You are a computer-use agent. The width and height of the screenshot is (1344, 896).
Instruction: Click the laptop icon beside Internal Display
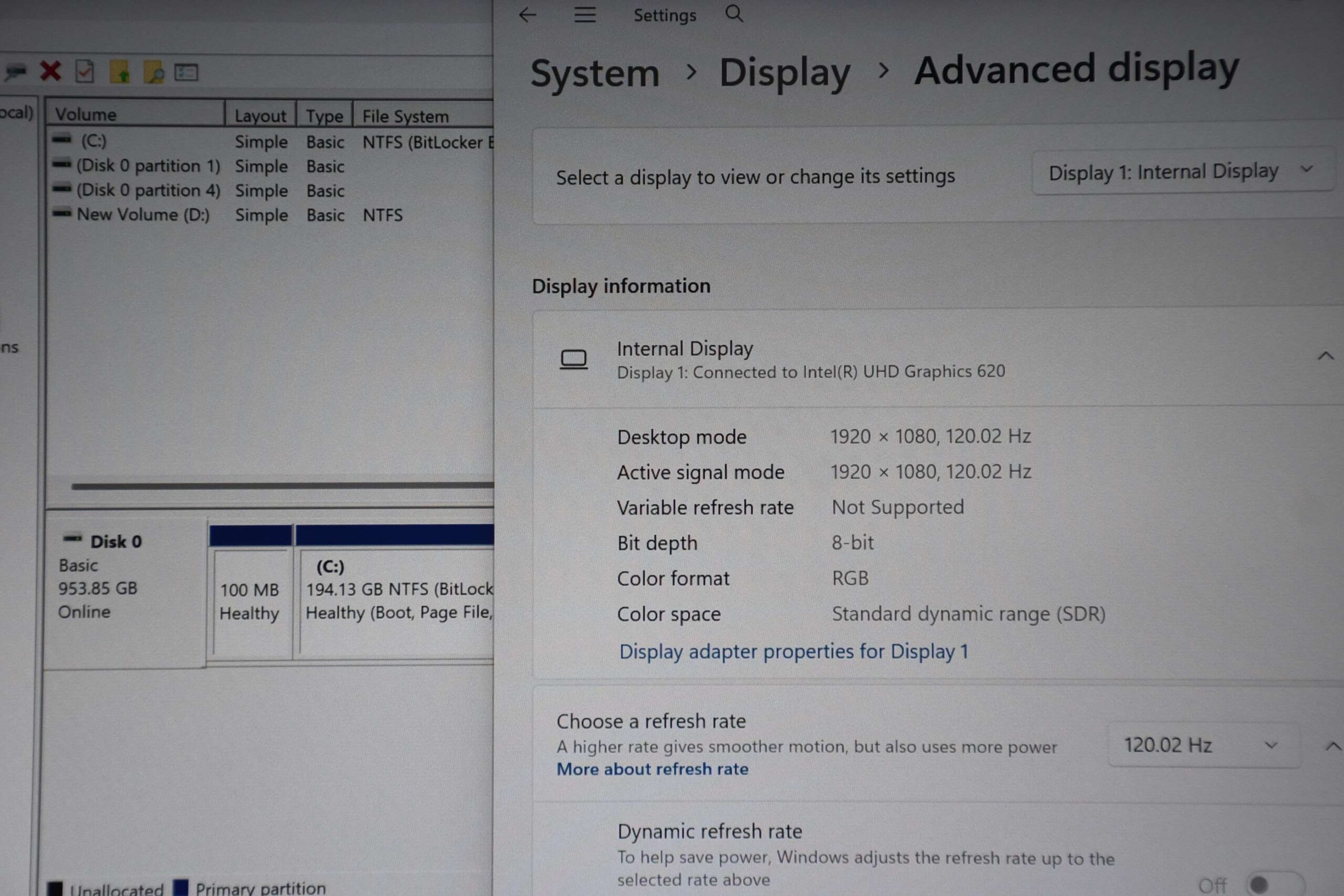pos(574,360)
